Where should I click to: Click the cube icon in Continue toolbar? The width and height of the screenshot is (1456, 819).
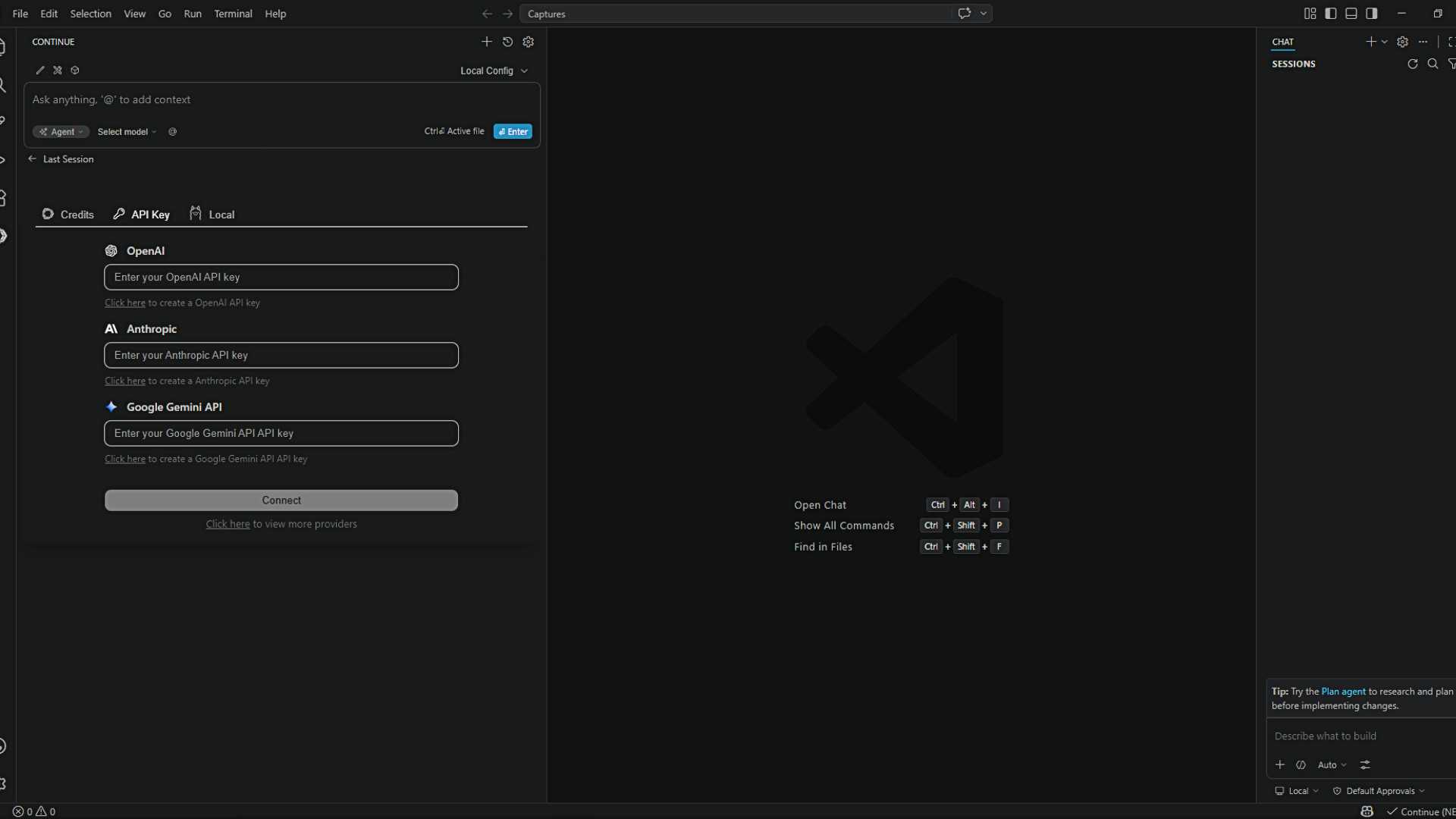[75, 71]
